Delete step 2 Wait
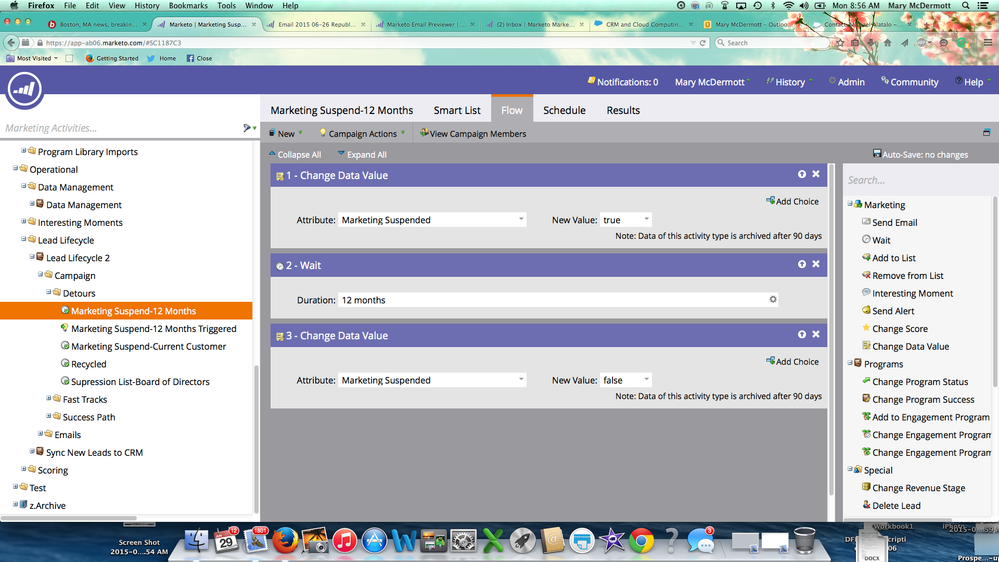 click(x=816, y=264)
